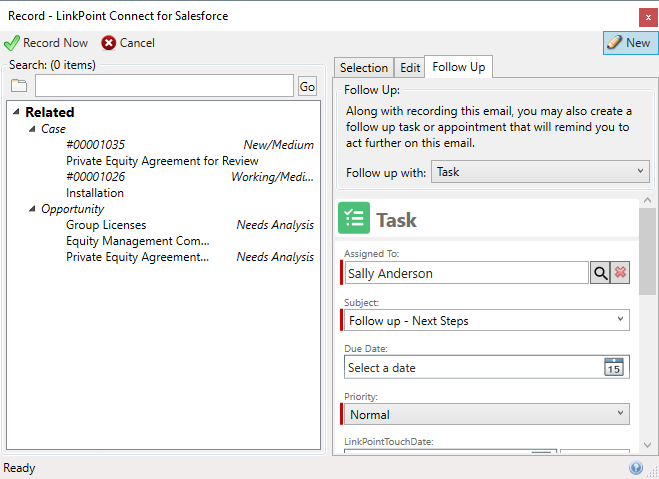The image size is (659, 479).
Task: Click the Working/Medi... status text
Action: (272, 176)
